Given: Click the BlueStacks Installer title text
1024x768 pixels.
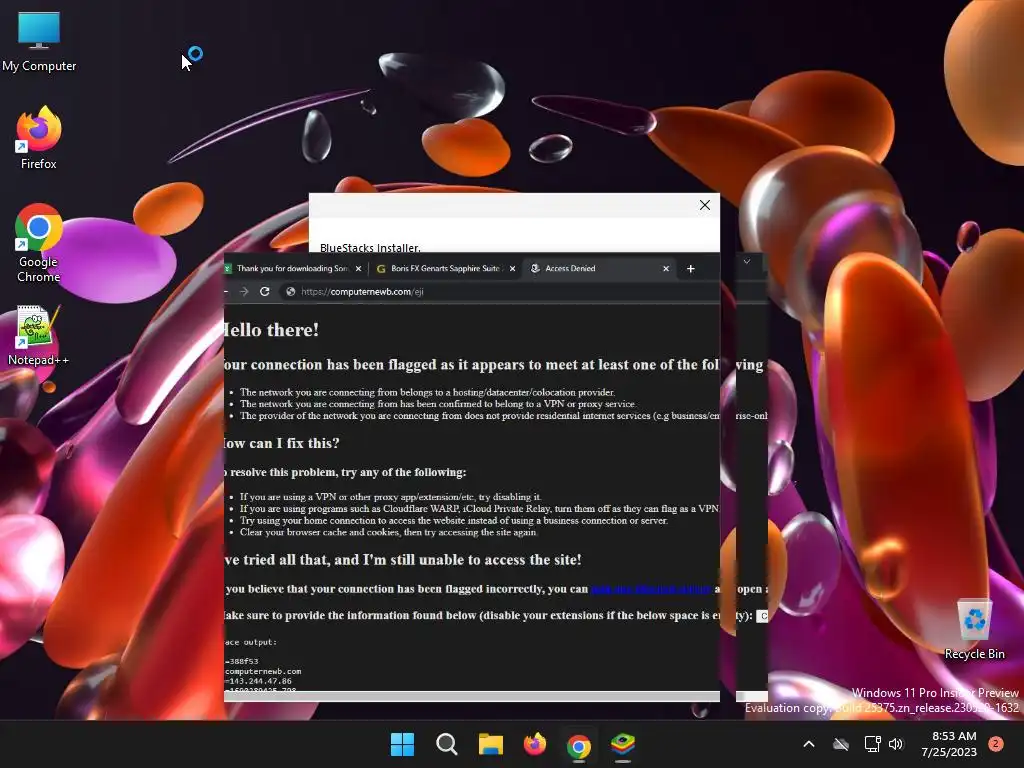Looking at the screenshot, I should 370,248.
